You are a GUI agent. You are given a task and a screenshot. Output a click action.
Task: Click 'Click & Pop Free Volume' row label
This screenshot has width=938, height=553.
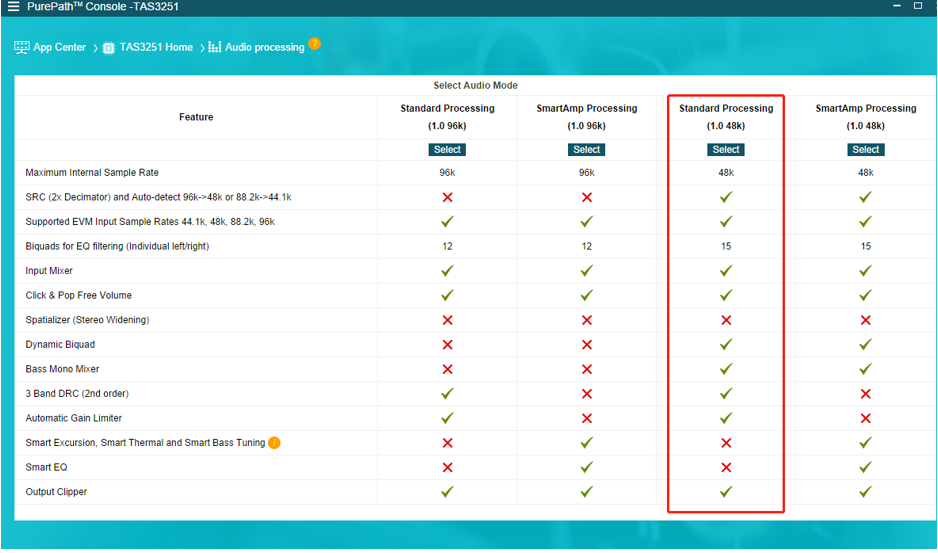click(78, 296)
